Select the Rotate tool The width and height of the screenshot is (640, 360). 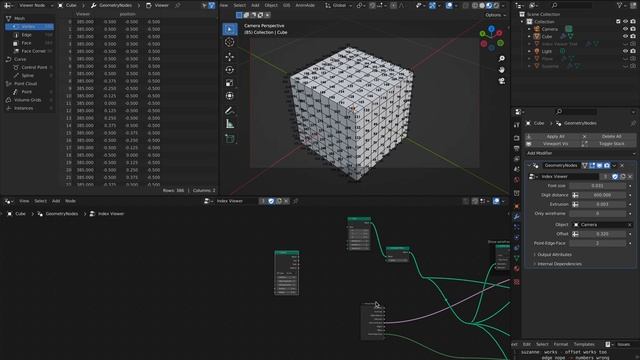tap(230, 70)
